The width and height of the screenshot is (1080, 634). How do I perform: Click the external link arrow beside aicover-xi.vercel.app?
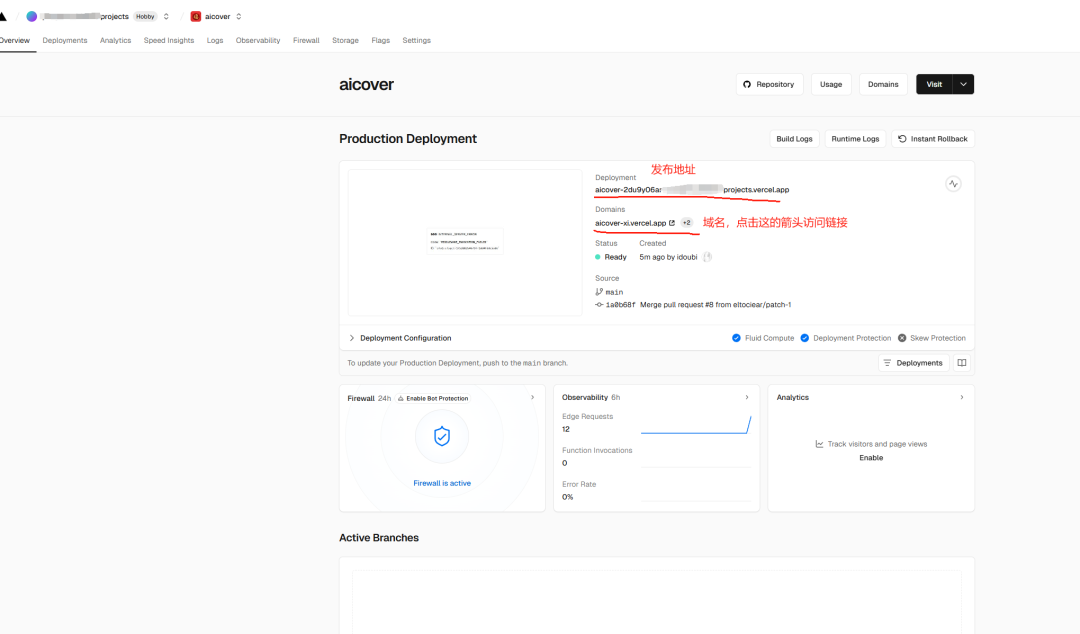pyautogui.click(x=672, y=223)
